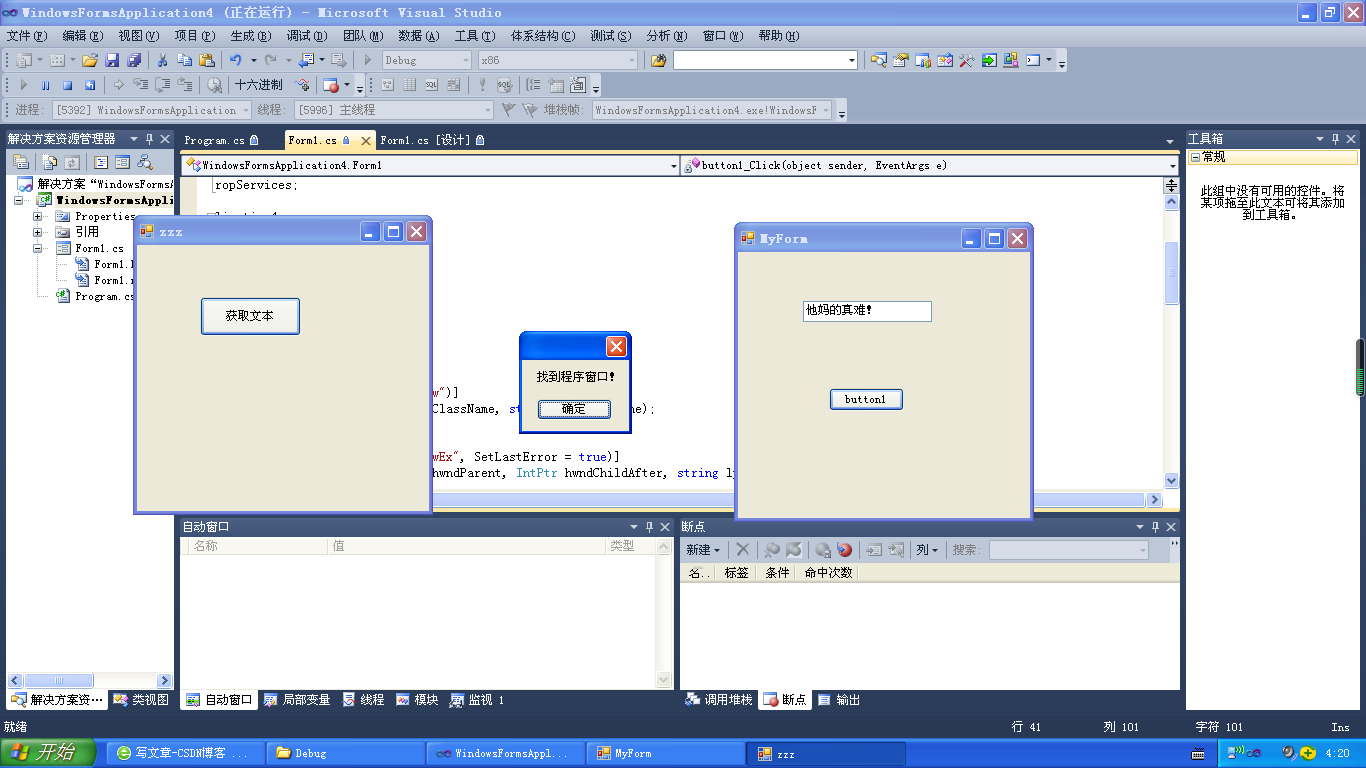Screen dimensions: 1366x768
Task: Click the Paste icon in the standard toolbar
Action: click(x=206, y=60)
